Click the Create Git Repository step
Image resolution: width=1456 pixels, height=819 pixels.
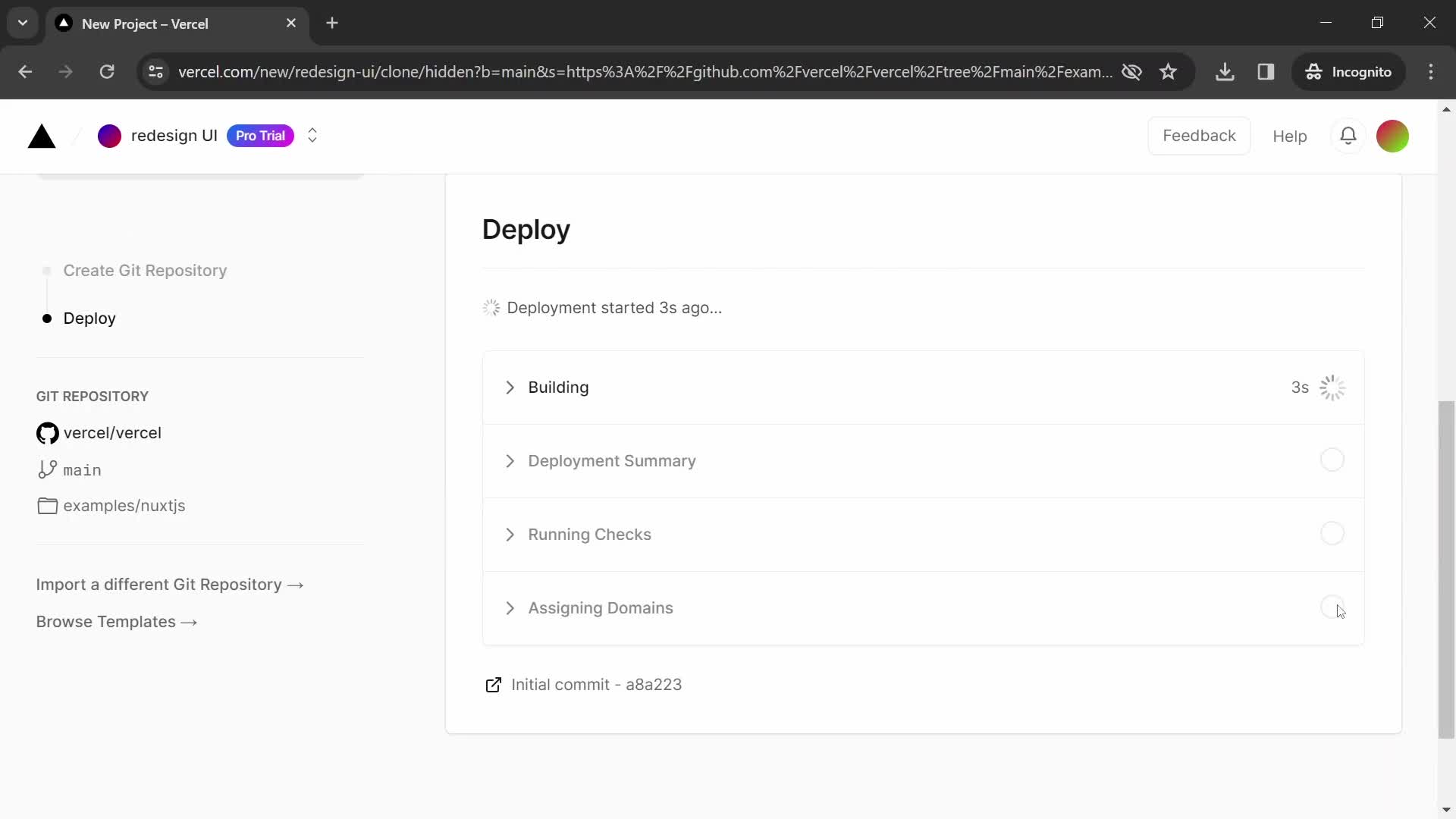coord(145,270)
